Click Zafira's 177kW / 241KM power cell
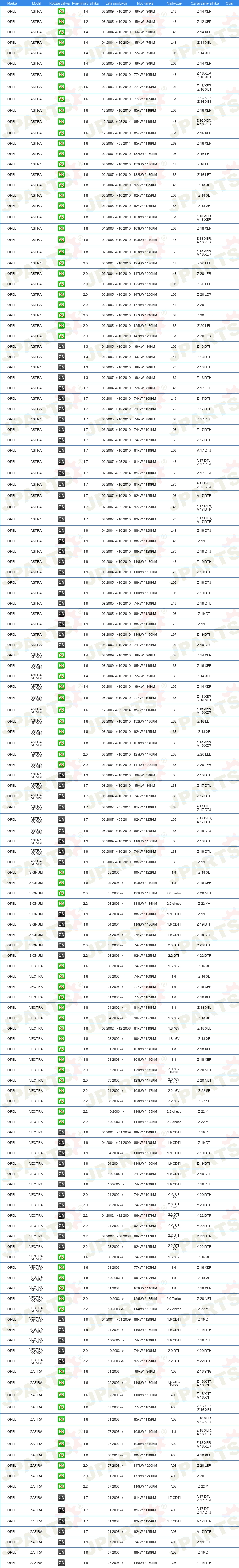Viewport: 239px width, 1568px height. coord(145,1475)
